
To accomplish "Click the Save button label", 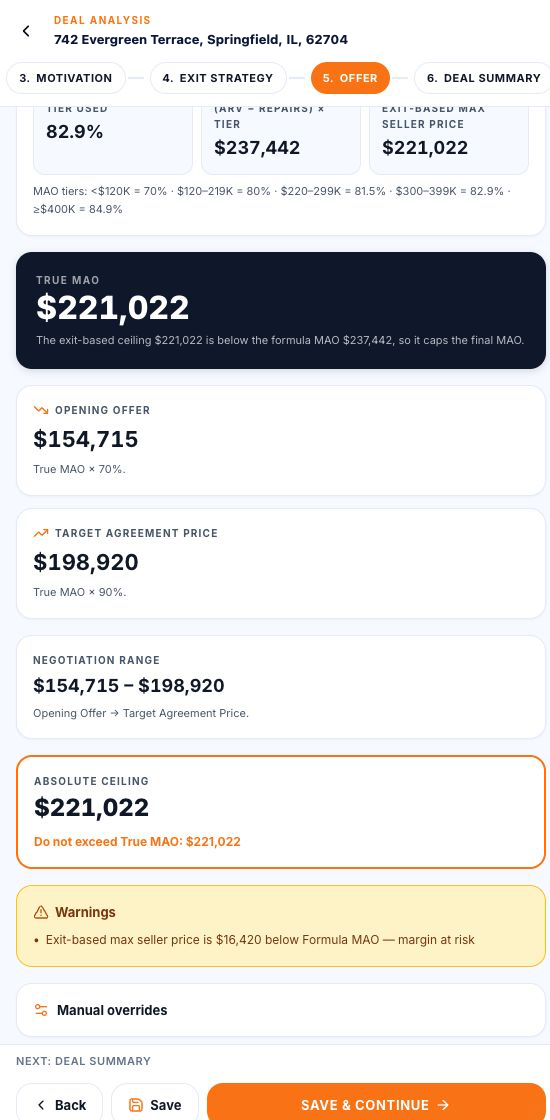I will [166, 1105].
